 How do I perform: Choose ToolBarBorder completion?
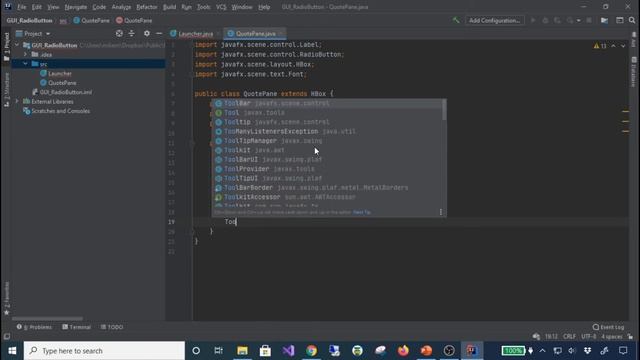[327, 188]
